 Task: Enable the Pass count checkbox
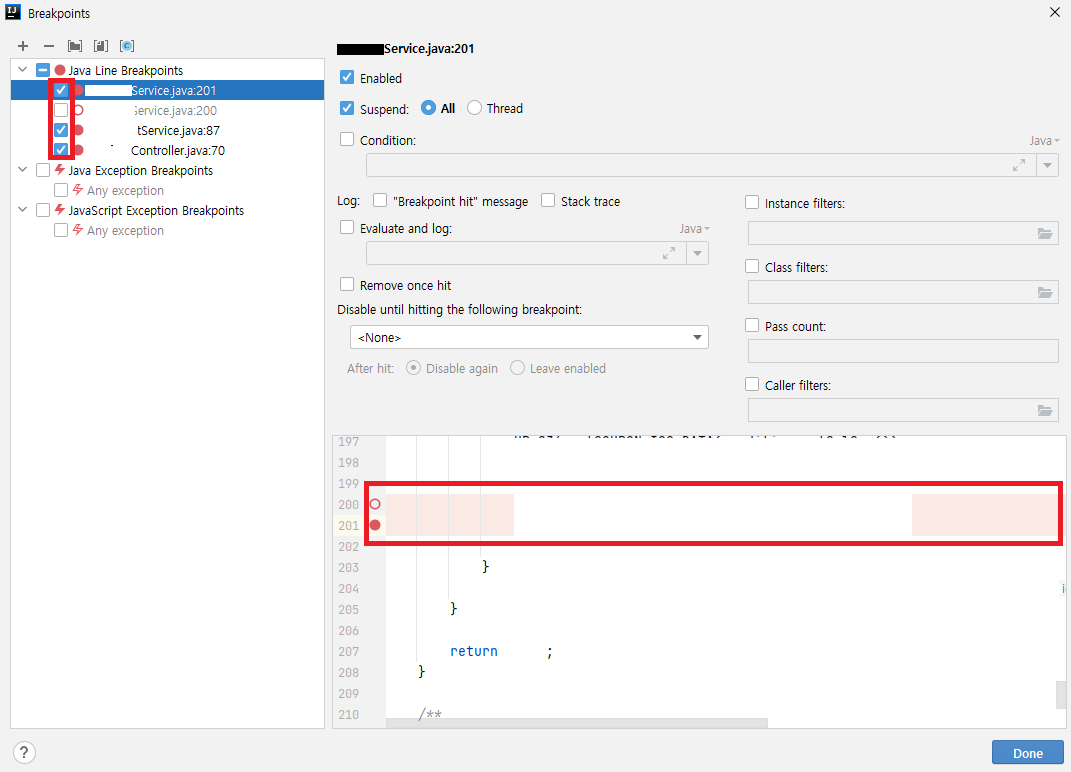click(752, 325)
